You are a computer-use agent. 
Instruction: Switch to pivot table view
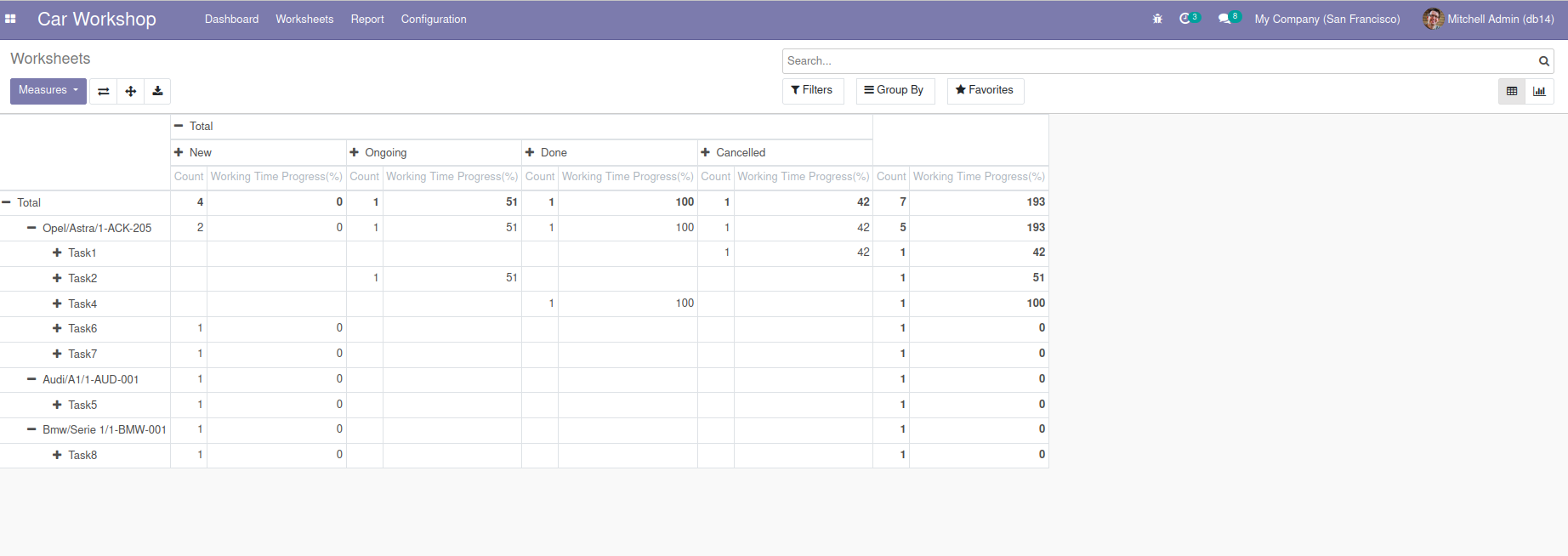pyautogui.click(x=1512, y=91)
